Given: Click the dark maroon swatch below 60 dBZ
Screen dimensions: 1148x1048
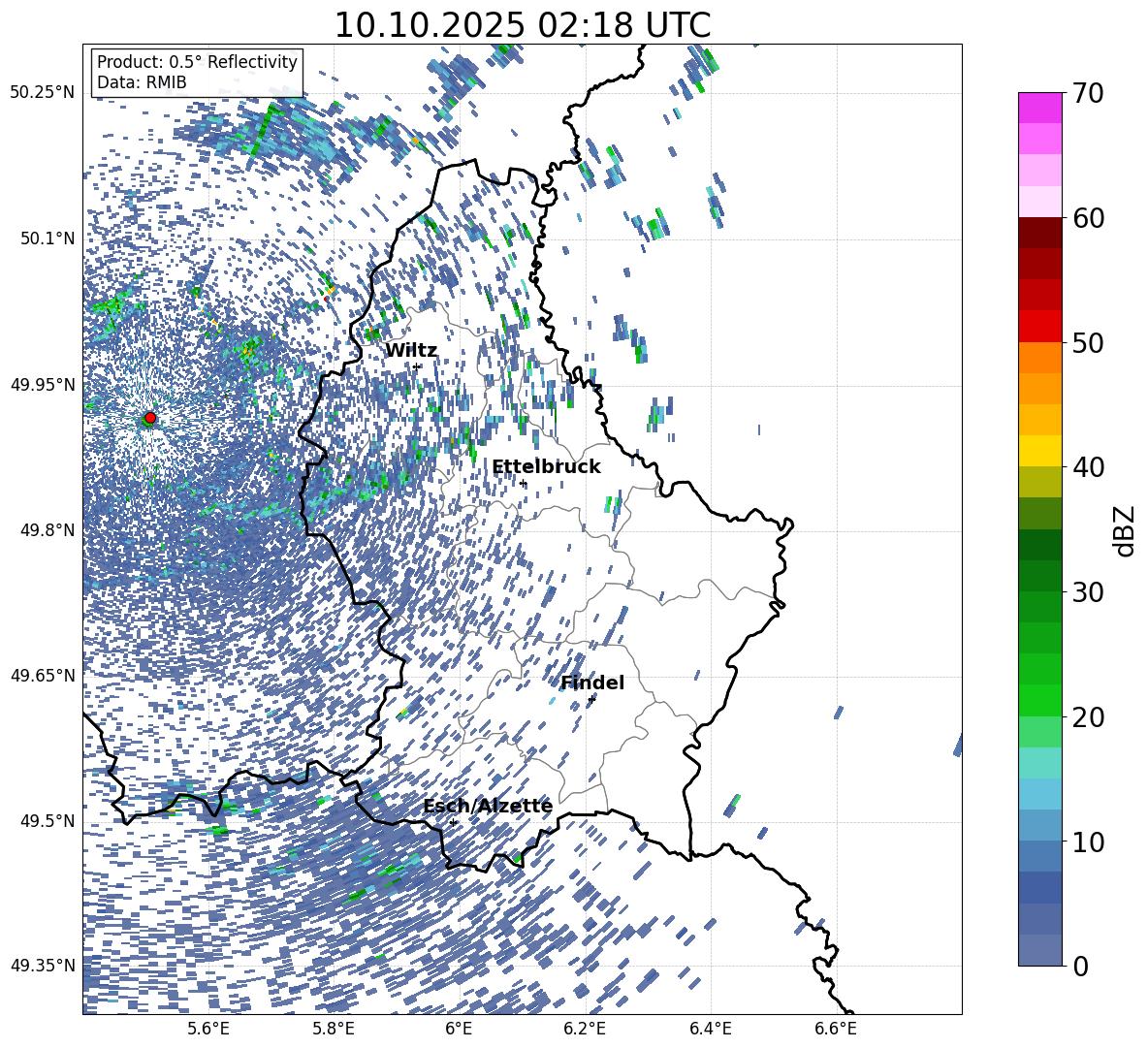Looking at the screenshot, I should pyautogui.click(x=1039, y=233).
